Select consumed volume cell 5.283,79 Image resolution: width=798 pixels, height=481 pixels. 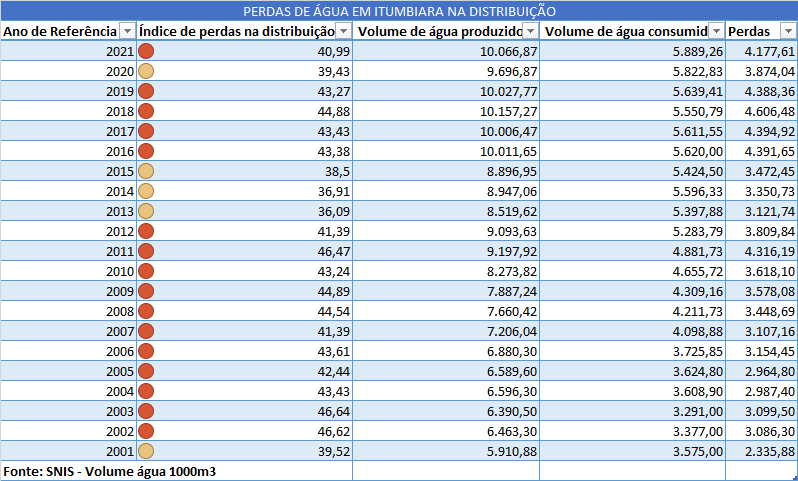(x=632, y=232)
